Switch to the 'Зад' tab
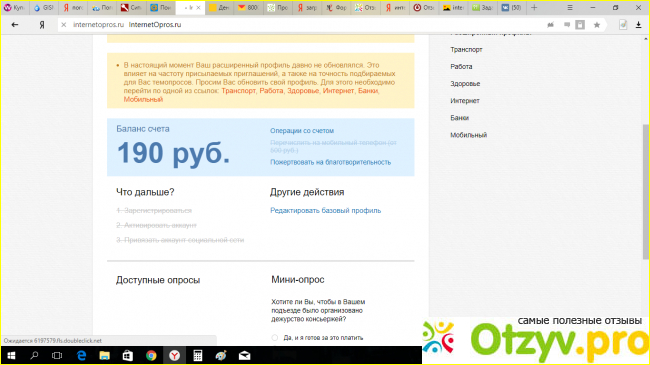The image size is (650, 365). click(483, 7)
